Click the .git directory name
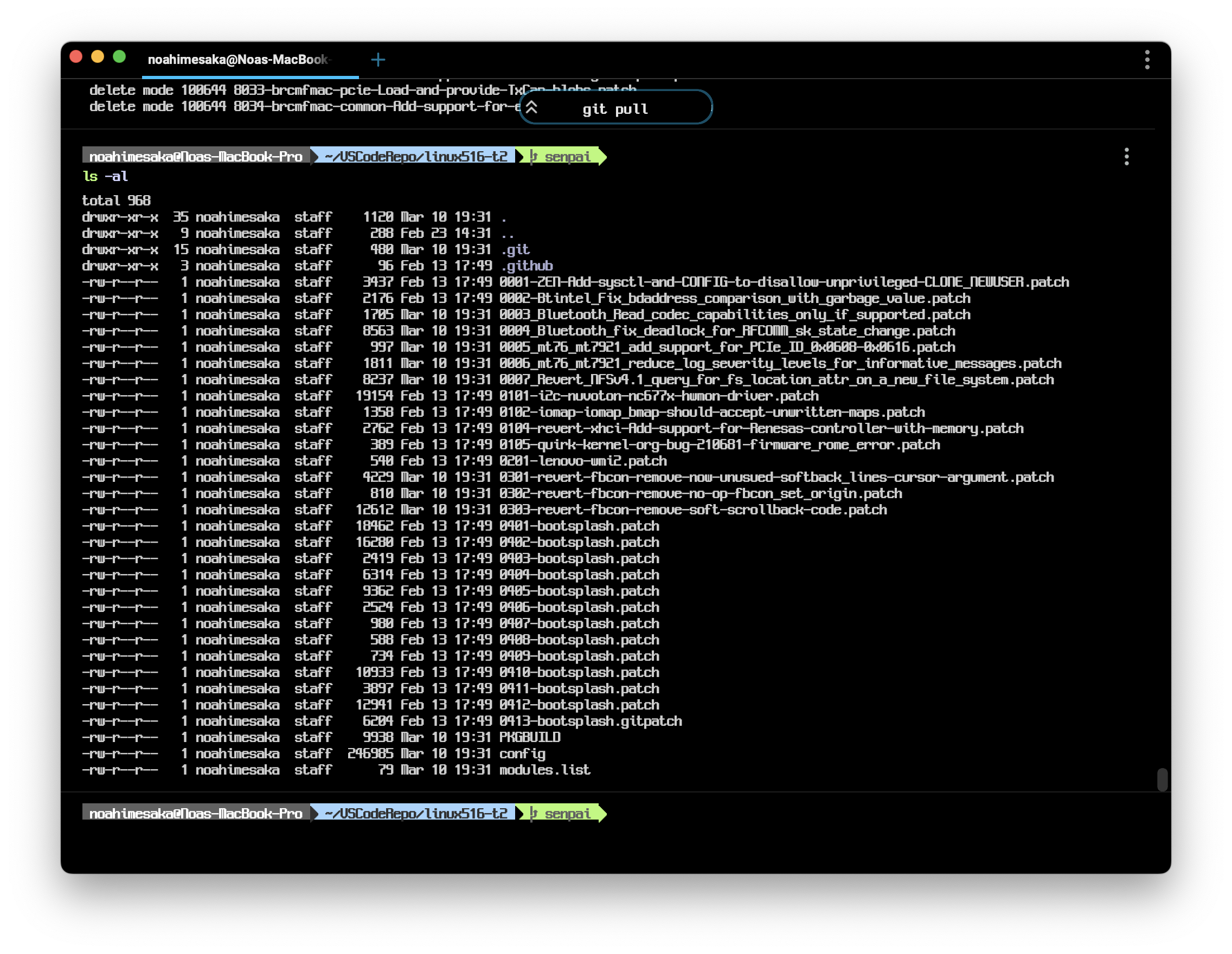The width and height of the screenshot is (1232, 954). pyautogui.click(x=515, y=249)
